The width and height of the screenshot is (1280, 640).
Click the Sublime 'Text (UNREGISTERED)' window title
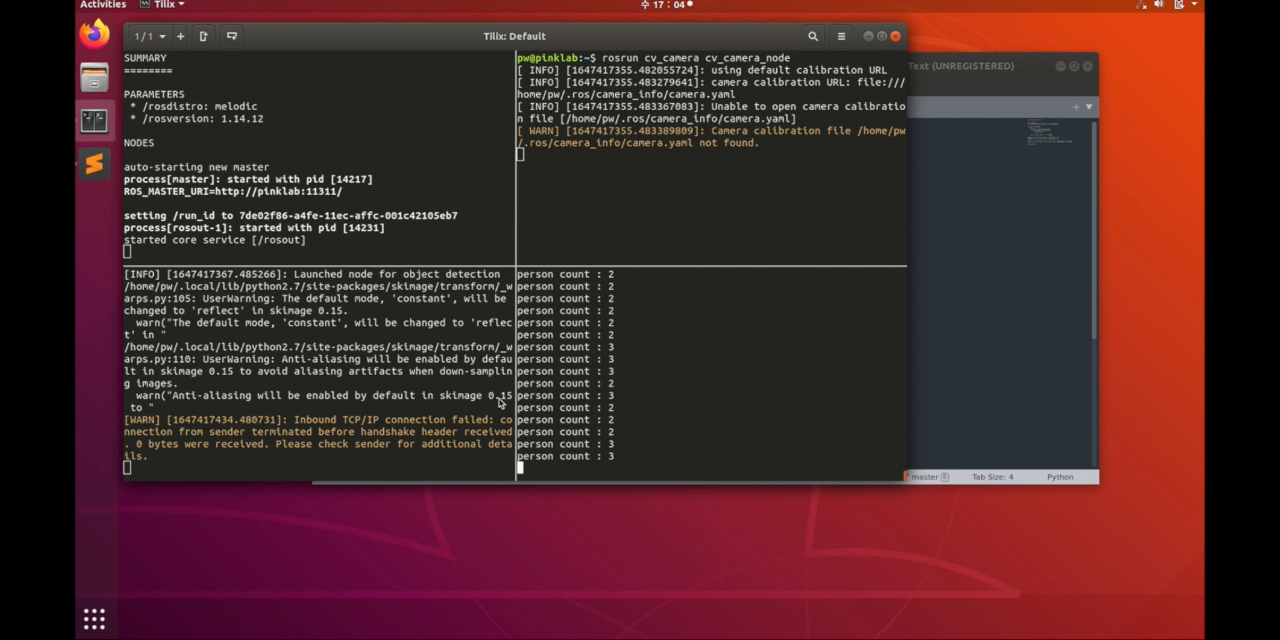coord(961,66)
